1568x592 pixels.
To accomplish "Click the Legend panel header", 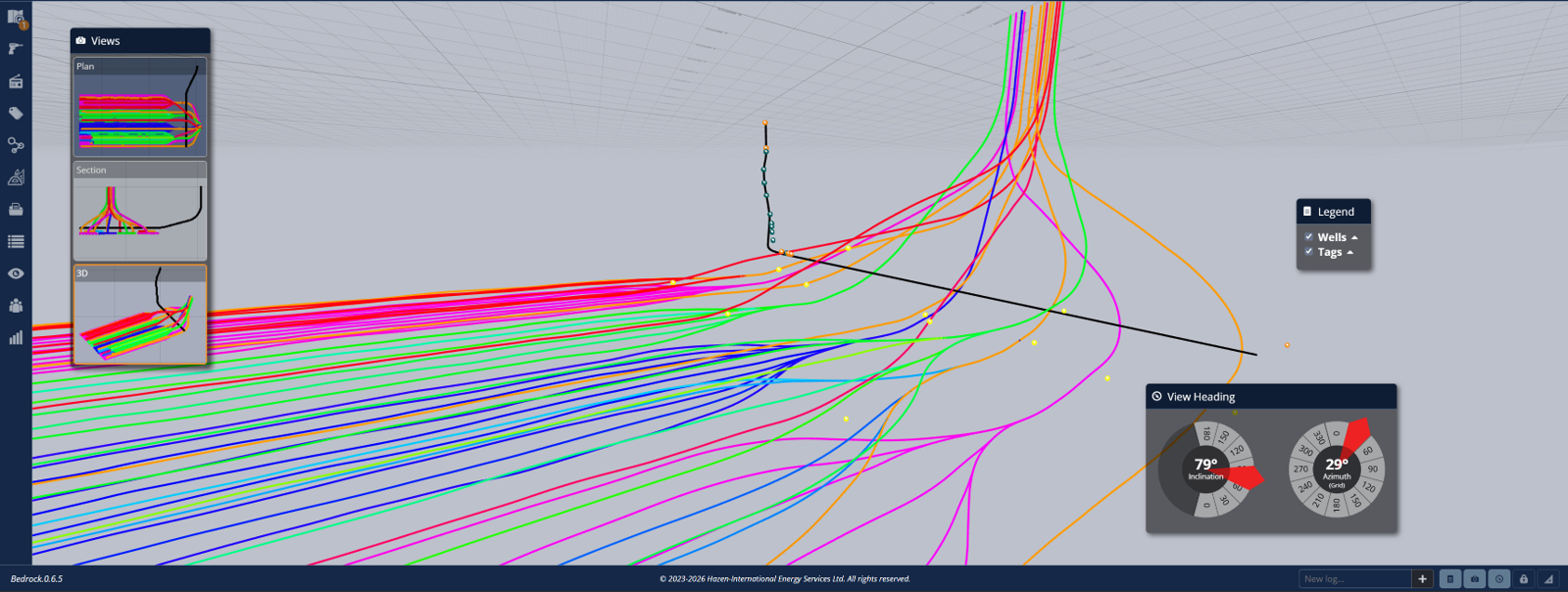I will coord(1334,212).
